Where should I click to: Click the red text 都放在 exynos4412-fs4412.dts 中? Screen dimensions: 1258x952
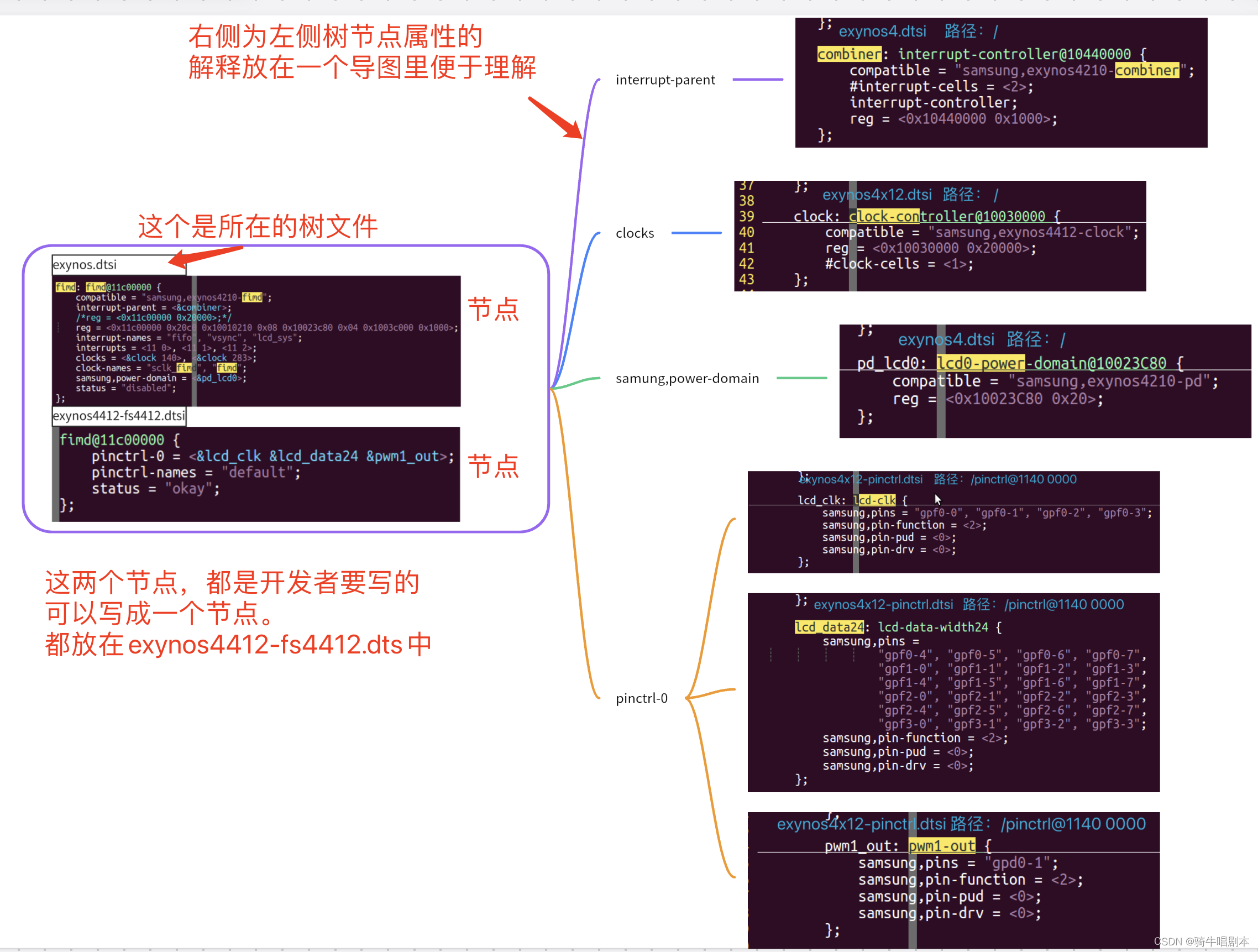pyautogui.click(x=238, y=645)
